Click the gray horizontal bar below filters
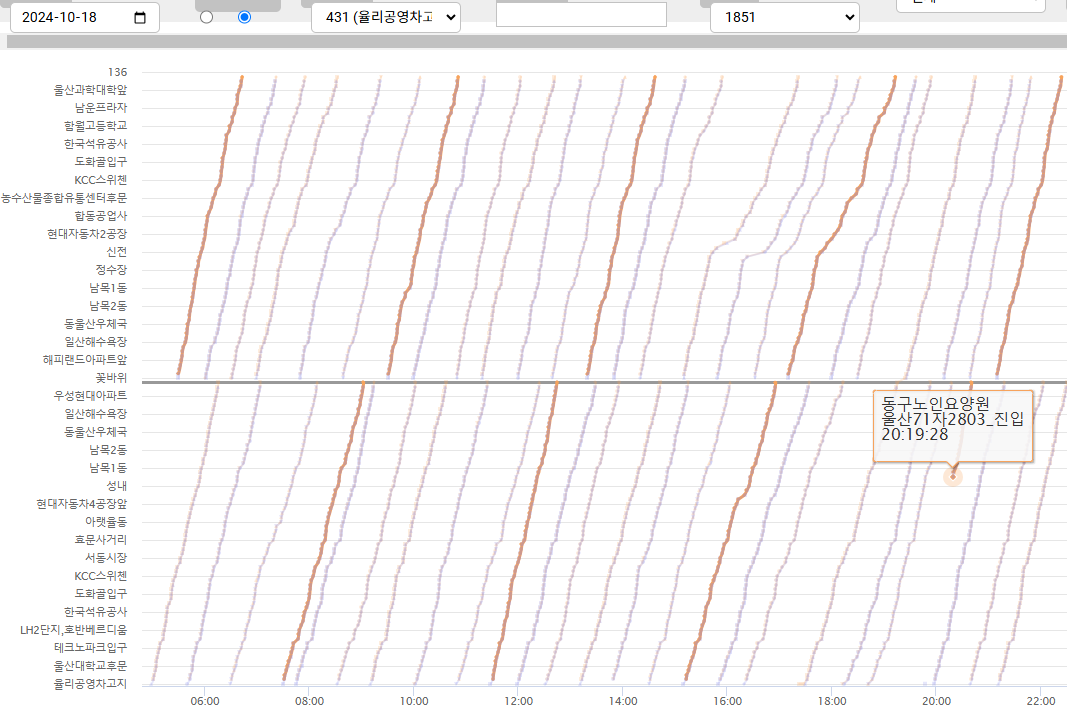The width and height of the screenshot is (1067, 714). click(536, 42)
